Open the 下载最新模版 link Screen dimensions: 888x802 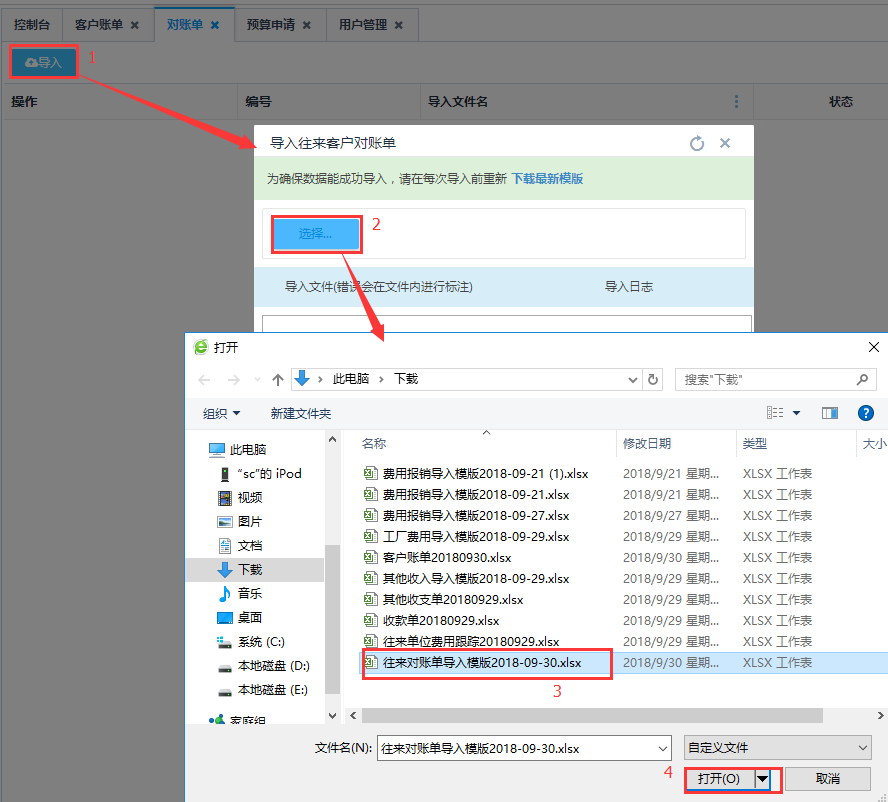point(547,179)
